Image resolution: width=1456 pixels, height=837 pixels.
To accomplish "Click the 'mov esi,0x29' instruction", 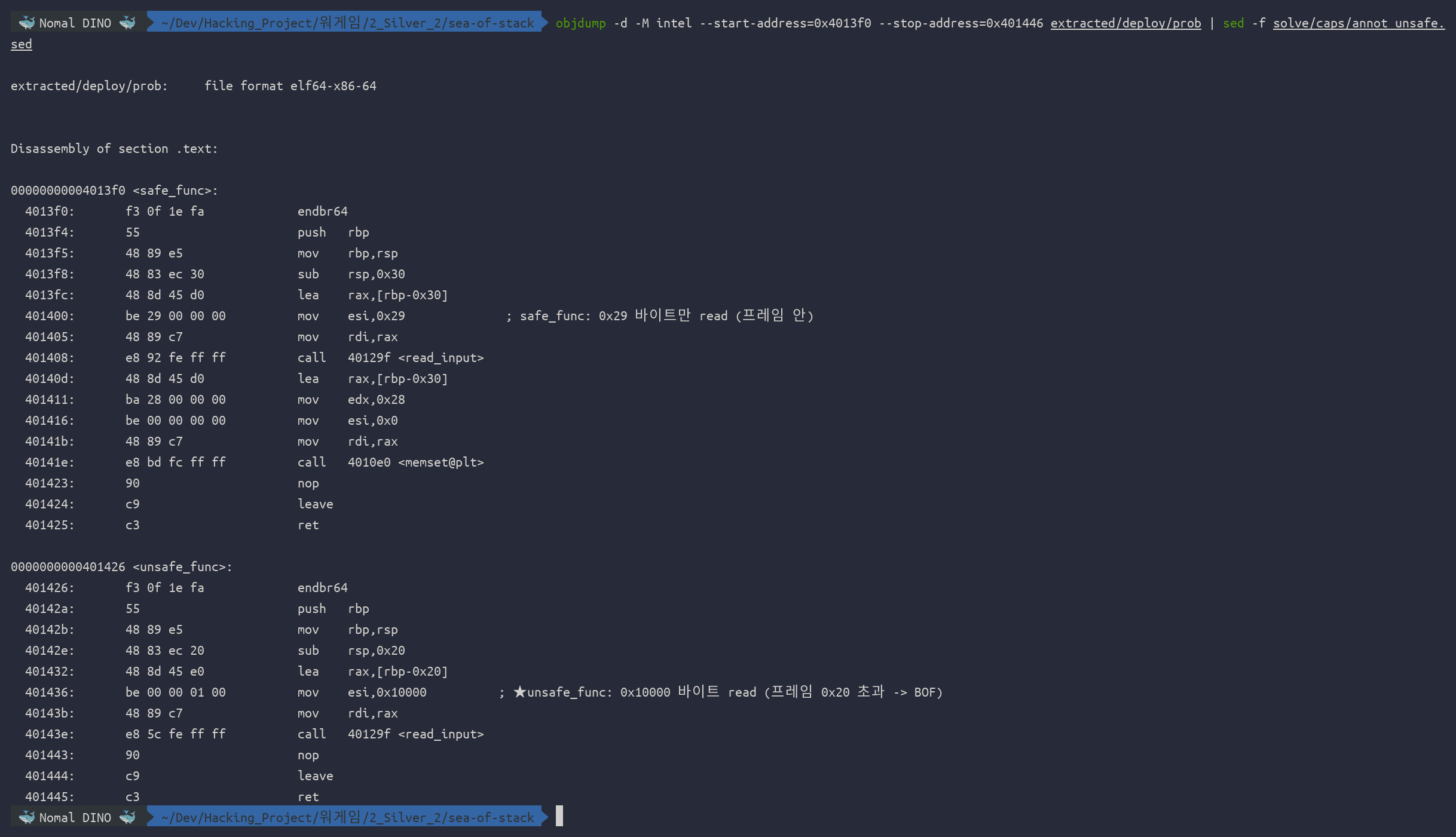I will click(x=351, y=316).
